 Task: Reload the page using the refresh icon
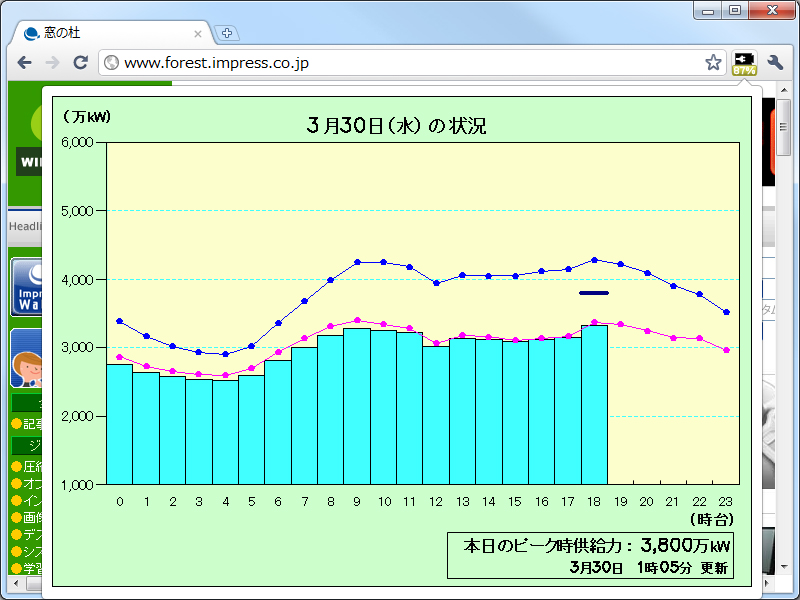80,61
